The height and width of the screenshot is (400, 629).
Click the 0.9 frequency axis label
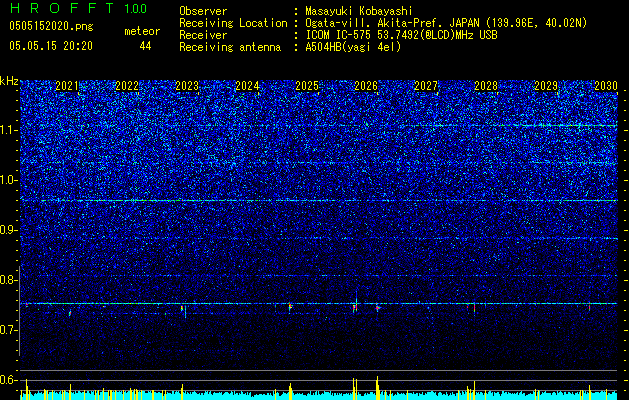[9, 230]
